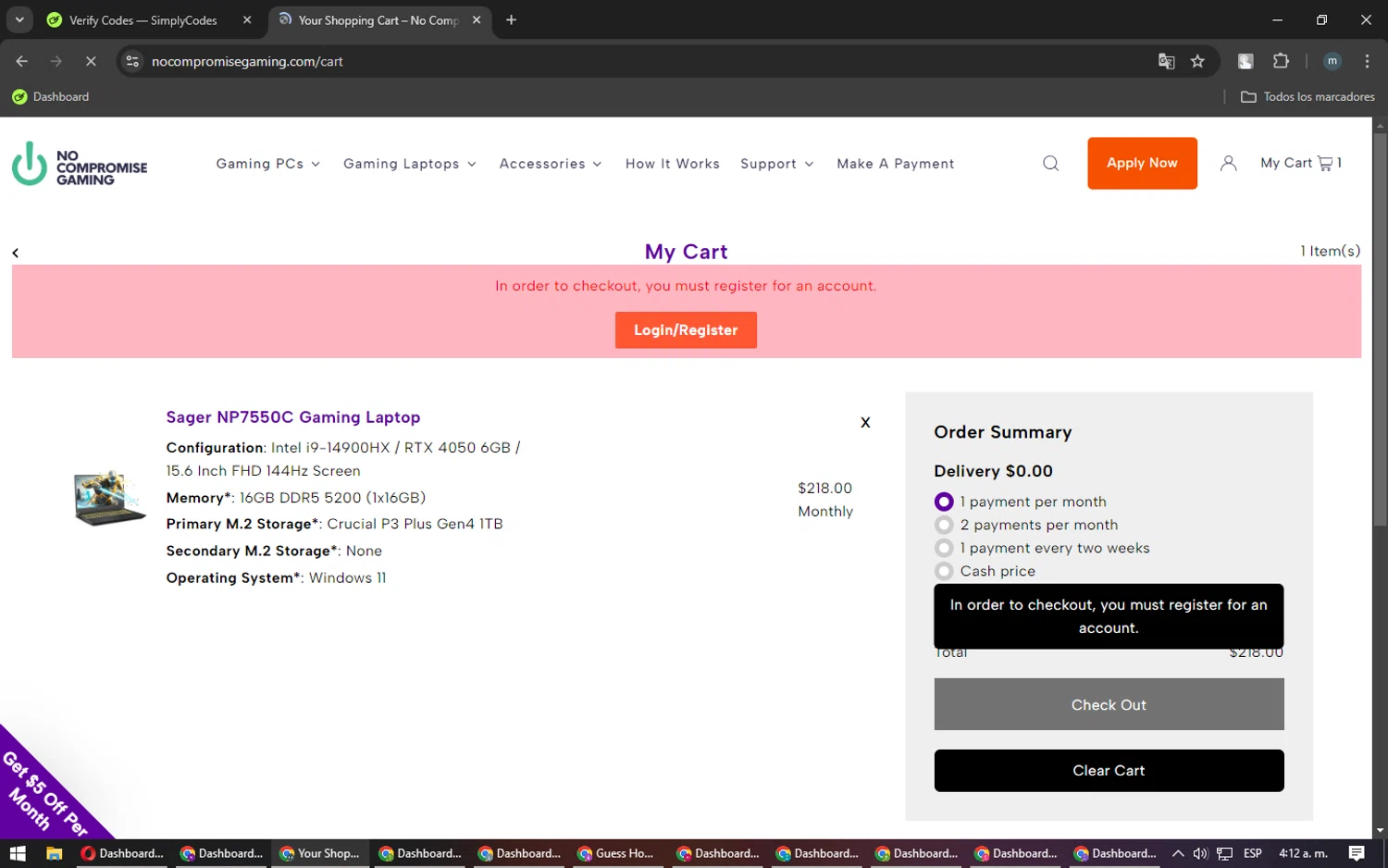Click the Apply Now button
This screenshot has width=1388, height=868.
point(1142,163)
